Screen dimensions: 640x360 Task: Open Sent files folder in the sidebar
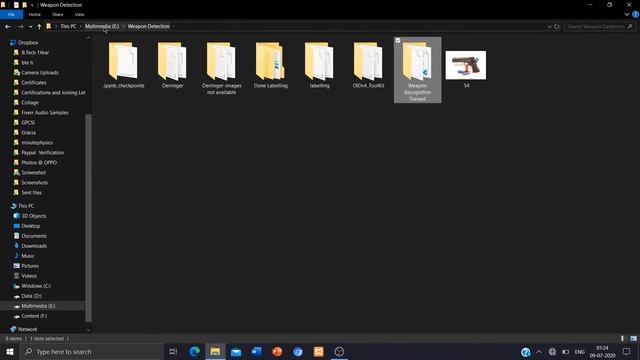(31, 193)
